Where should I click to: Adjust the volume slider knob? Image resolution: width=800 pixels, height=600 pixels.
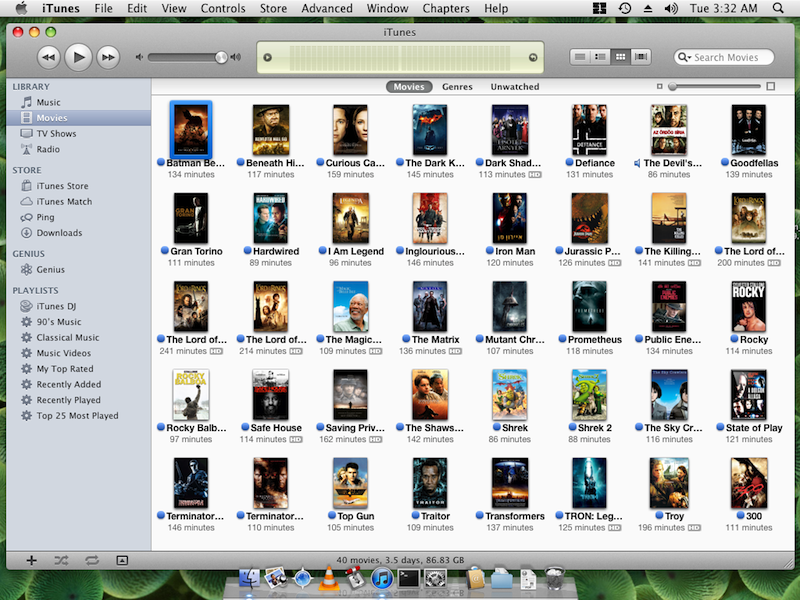point(221,57)
